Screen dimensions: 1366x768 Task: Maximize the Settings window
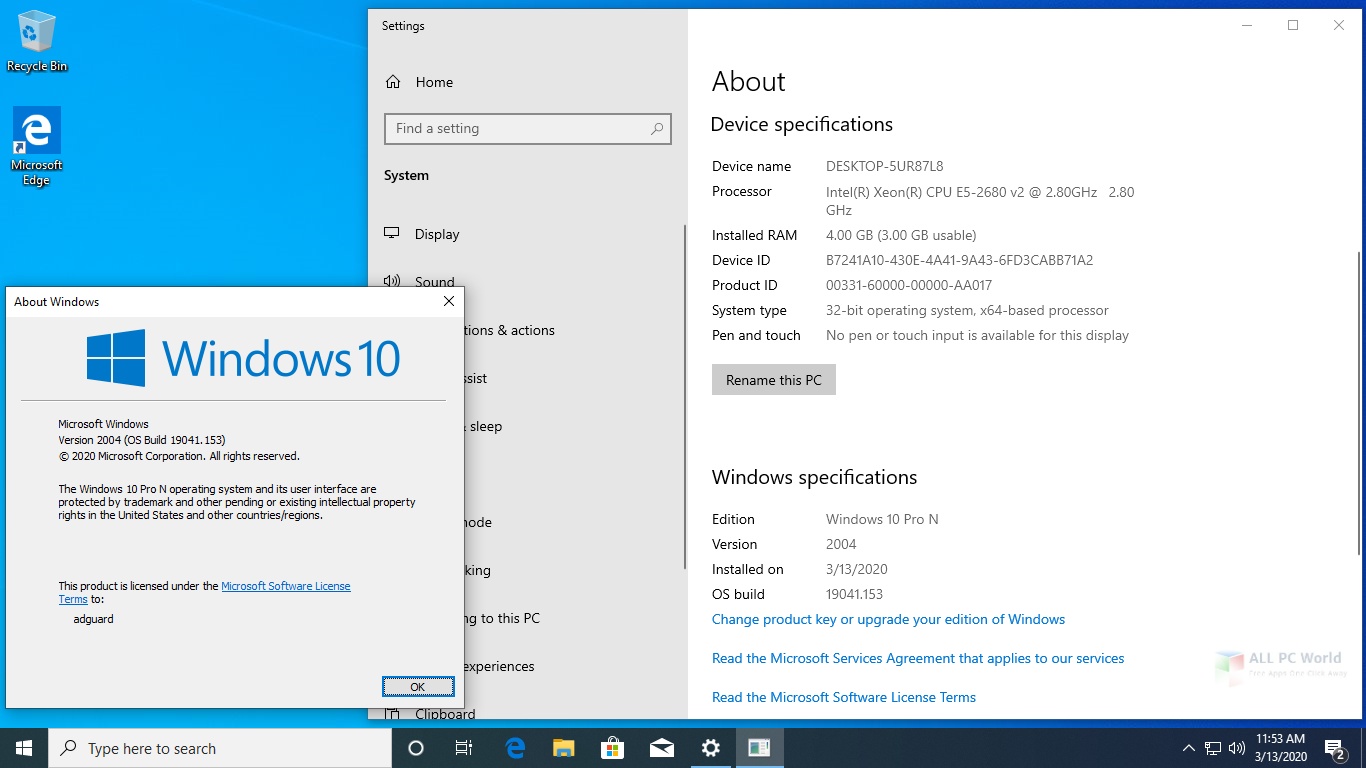click(1293, 26)
